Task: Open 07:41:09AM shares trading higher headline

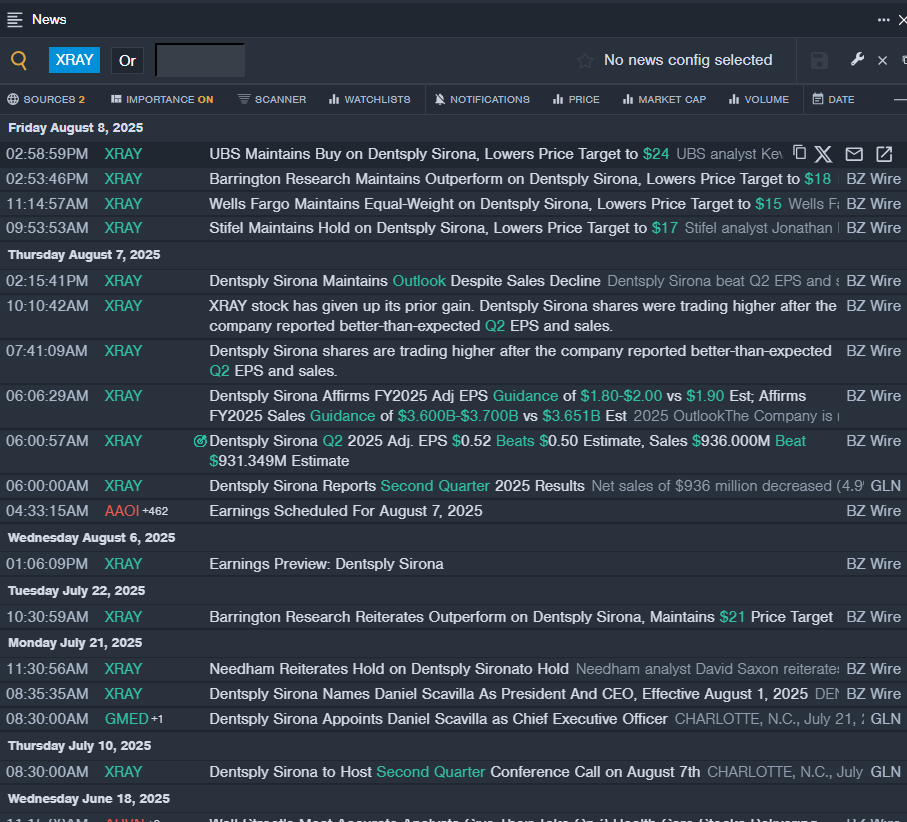Action: coord(520,361)
